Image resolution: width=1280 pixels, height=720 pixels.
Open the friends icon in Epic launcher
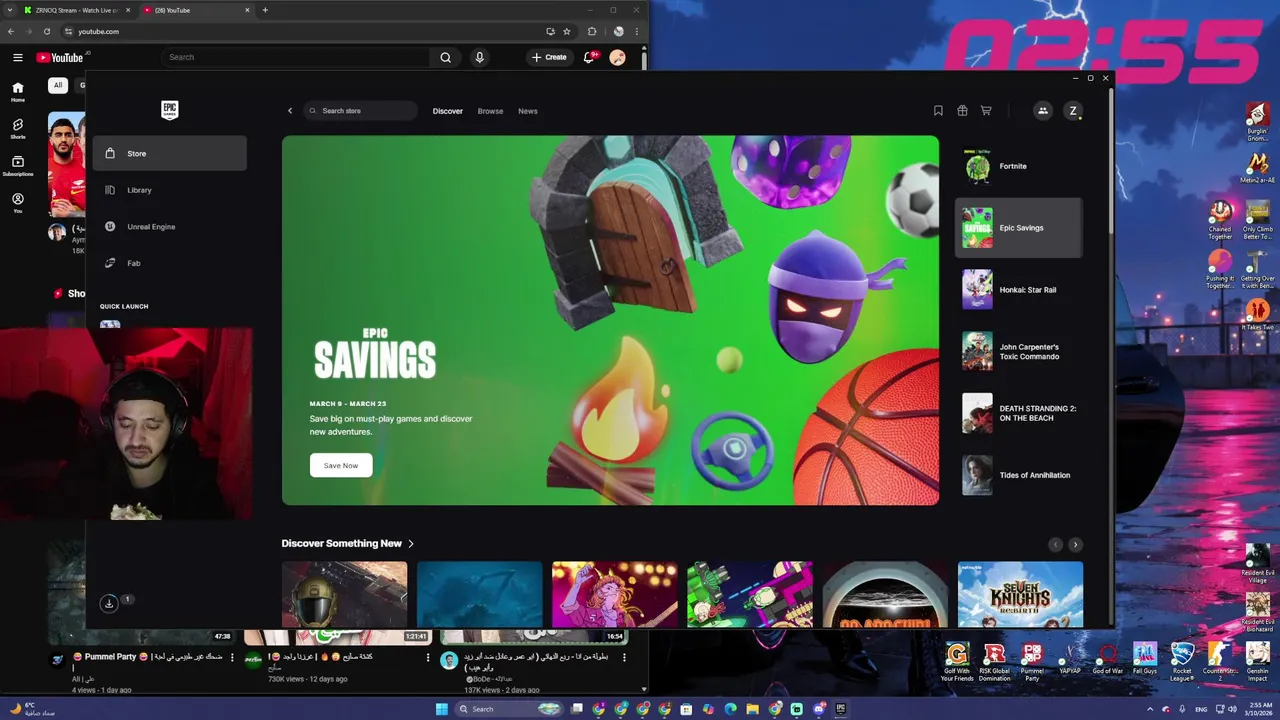tap(1043, 111)
